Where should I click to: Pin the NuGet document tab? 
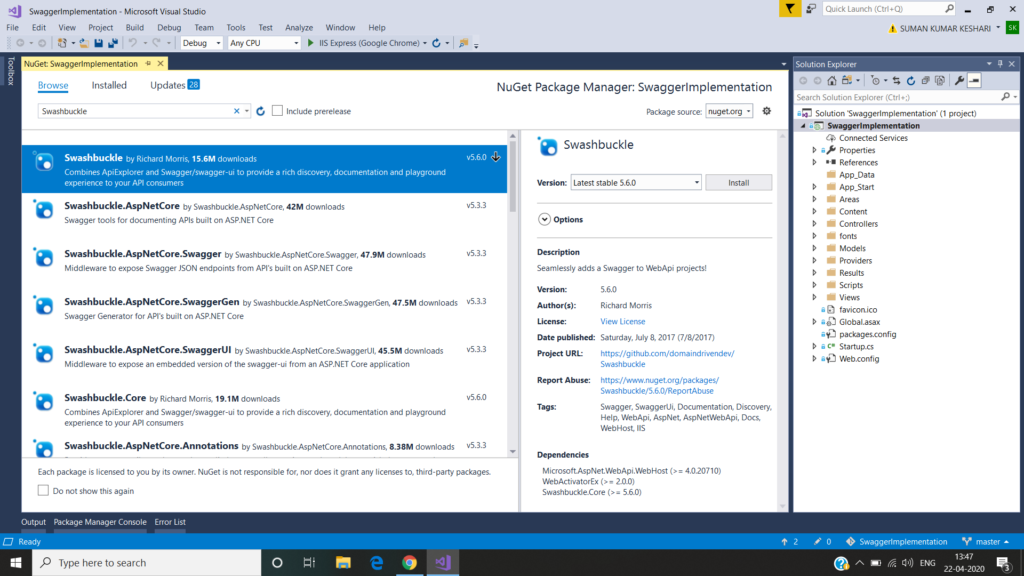(x=148, y=63)
